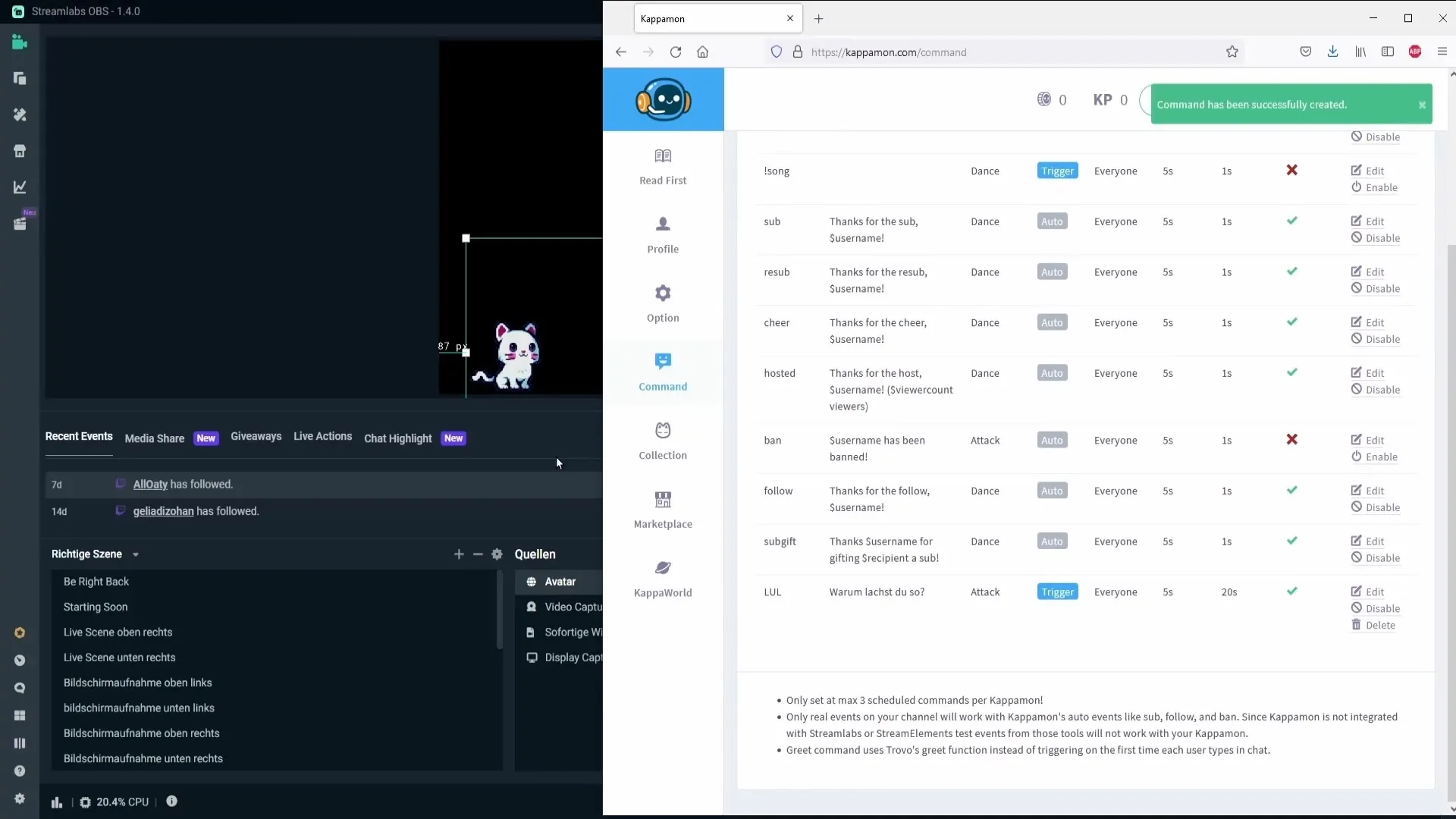Screen dimensions: 1456x819
Task: Disable the resub command
Action: [x=1376, y=289]
